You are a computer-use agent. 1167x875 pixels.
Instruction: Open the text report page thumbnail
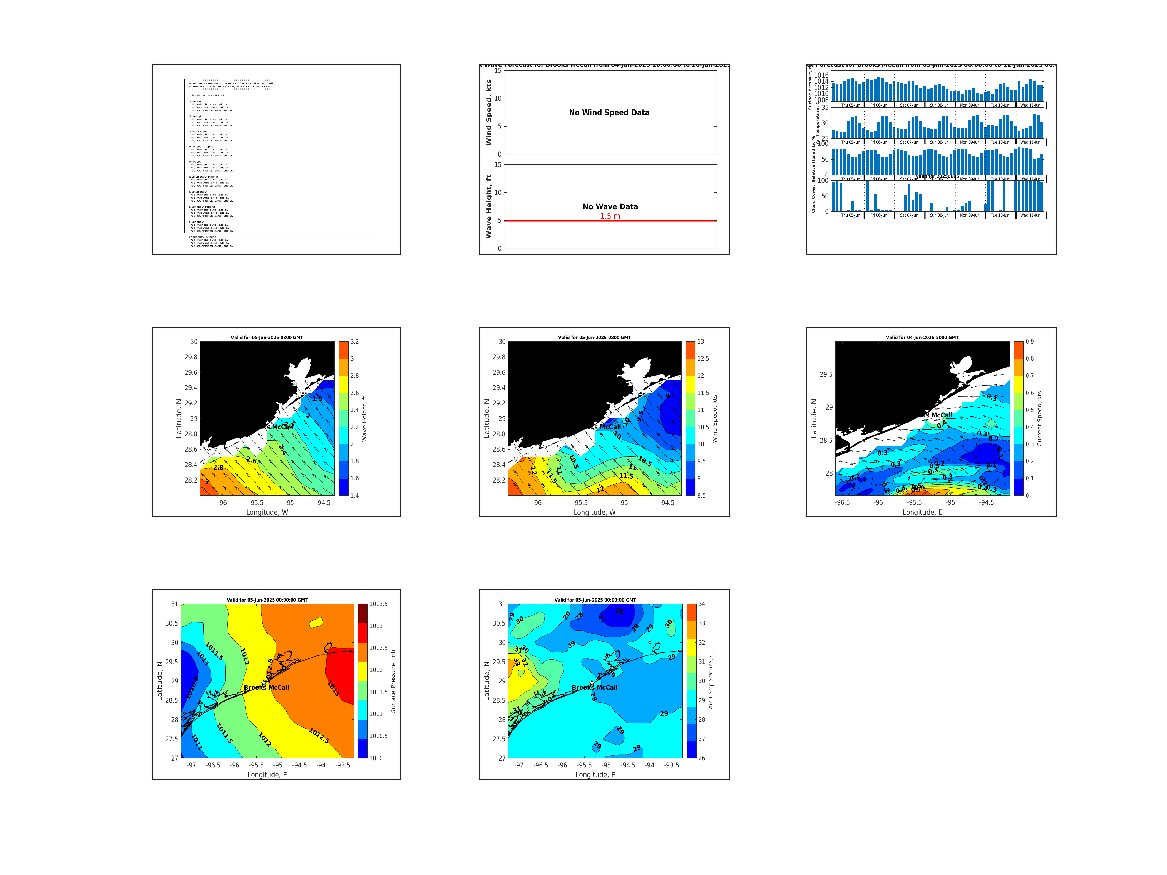click(x=276, y=159)
